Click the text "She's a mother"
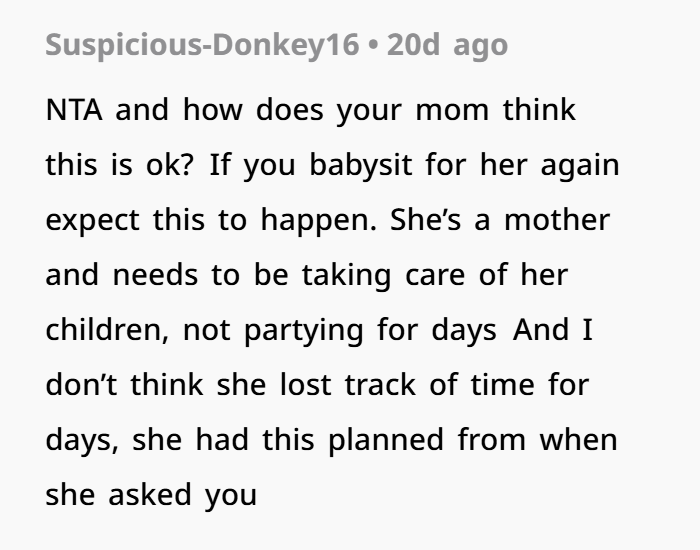Viewport: 700px width, 550px height. click(x=500, y=220)
